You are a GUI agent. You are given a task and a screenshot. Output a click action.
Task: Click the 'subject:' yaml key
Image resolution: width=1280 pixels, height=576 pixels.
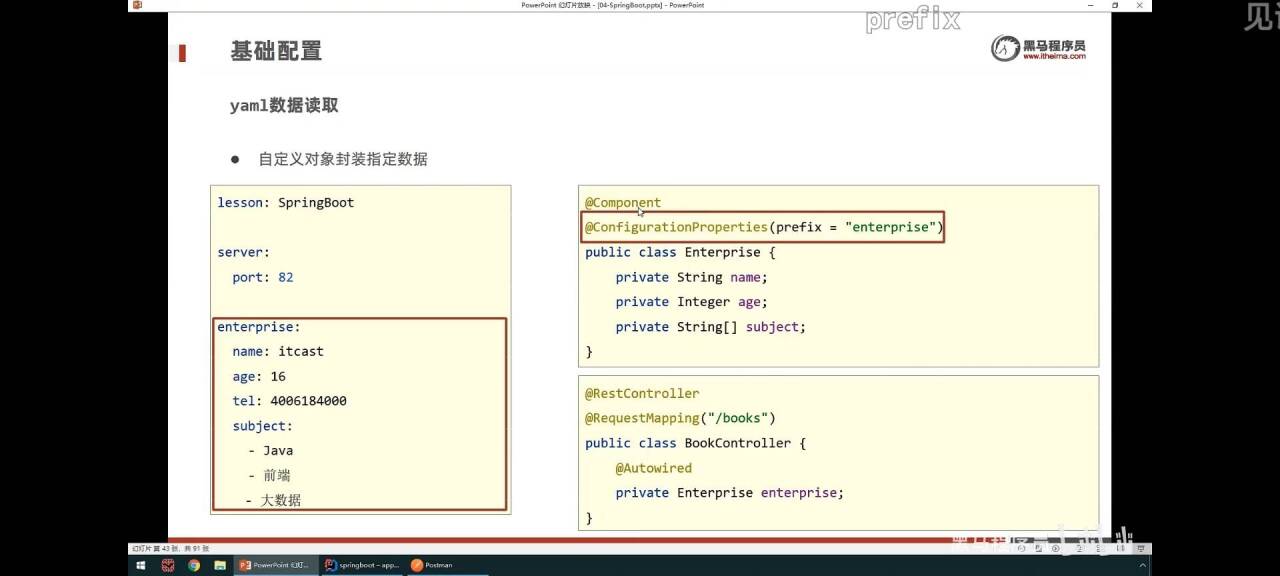coord(263,426)
